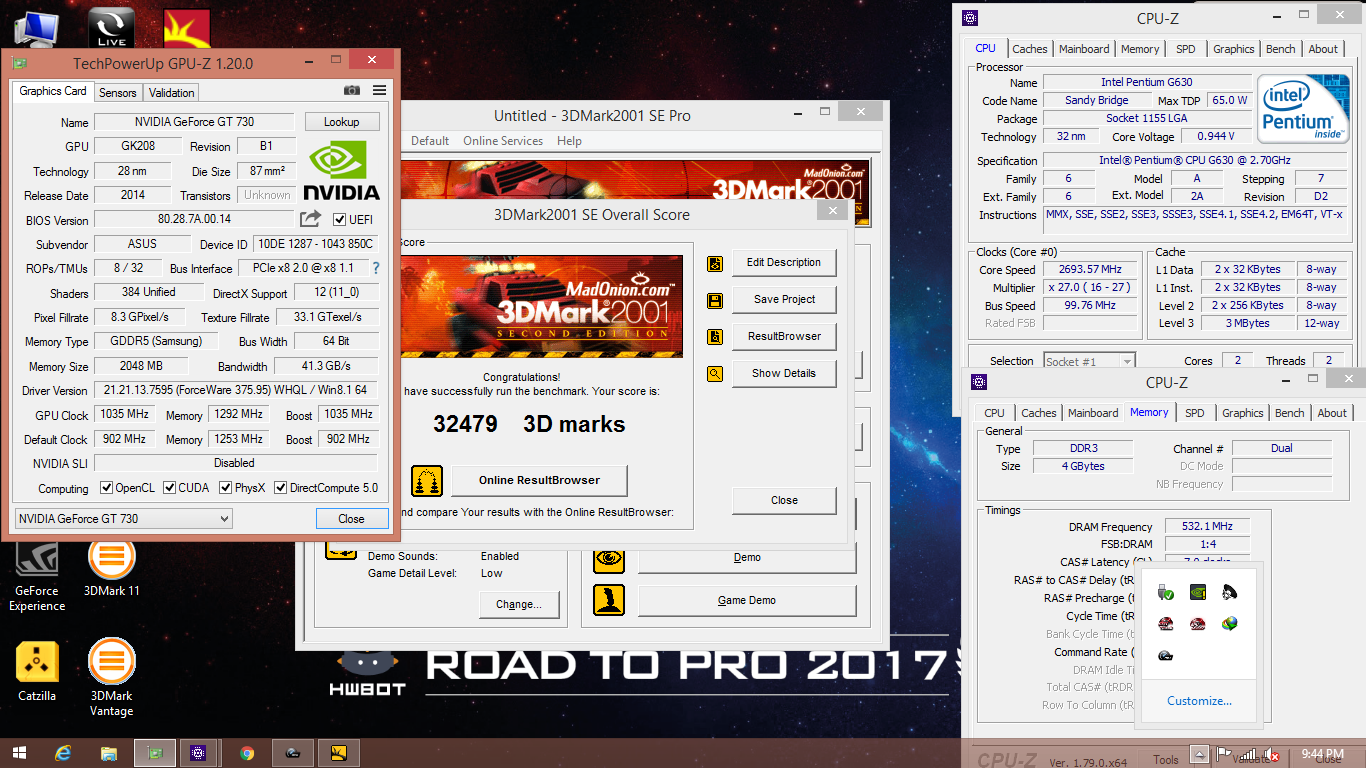
Task: Click Safely Remove Hardware tray icon
Action: pos(1164,592)
